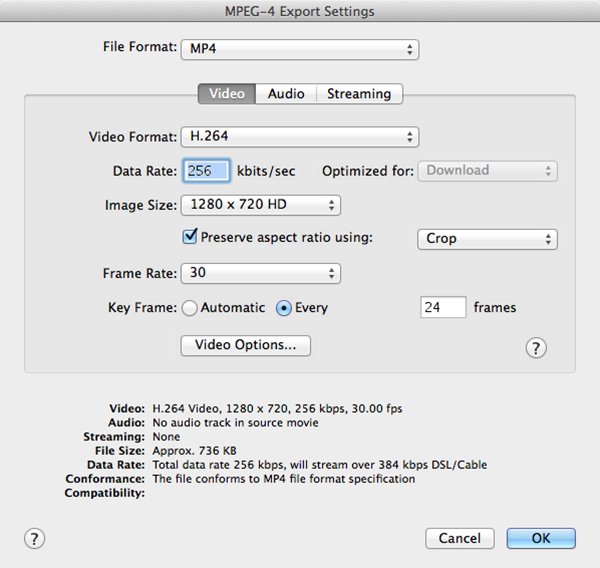Click the Video Options... button
Screen dimensions: 600x568
245,345
